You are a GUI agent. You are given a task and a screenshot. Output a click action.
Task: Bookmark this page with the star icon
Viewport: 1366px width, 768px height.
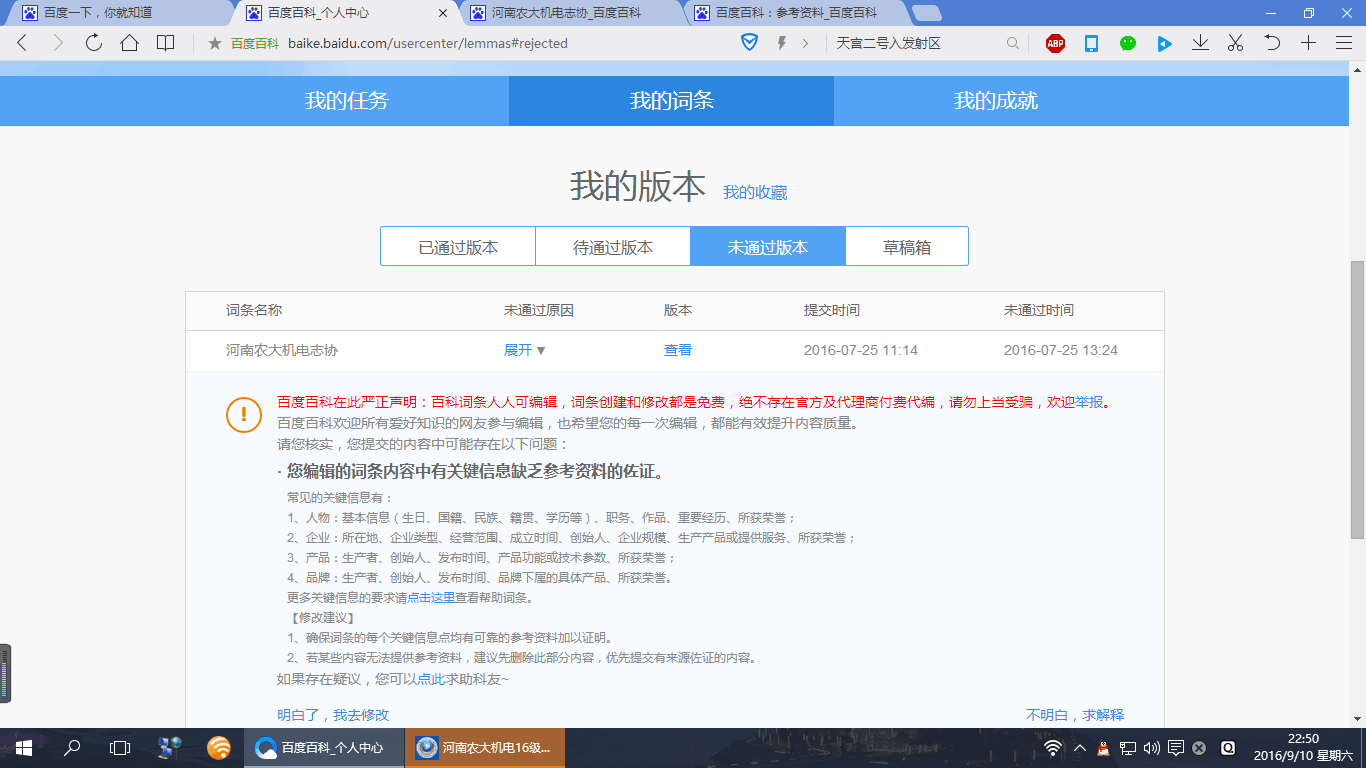[x=213, y=43]
